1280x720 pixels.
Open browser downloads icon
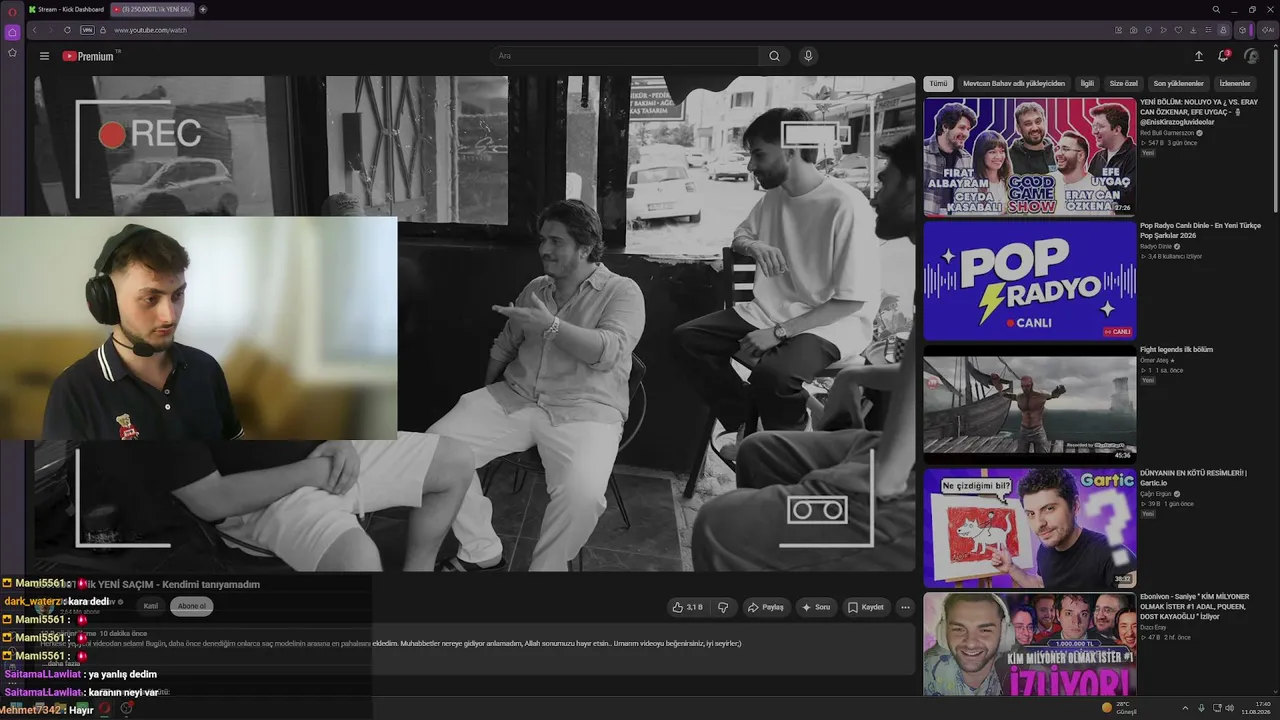[1193, 30]
